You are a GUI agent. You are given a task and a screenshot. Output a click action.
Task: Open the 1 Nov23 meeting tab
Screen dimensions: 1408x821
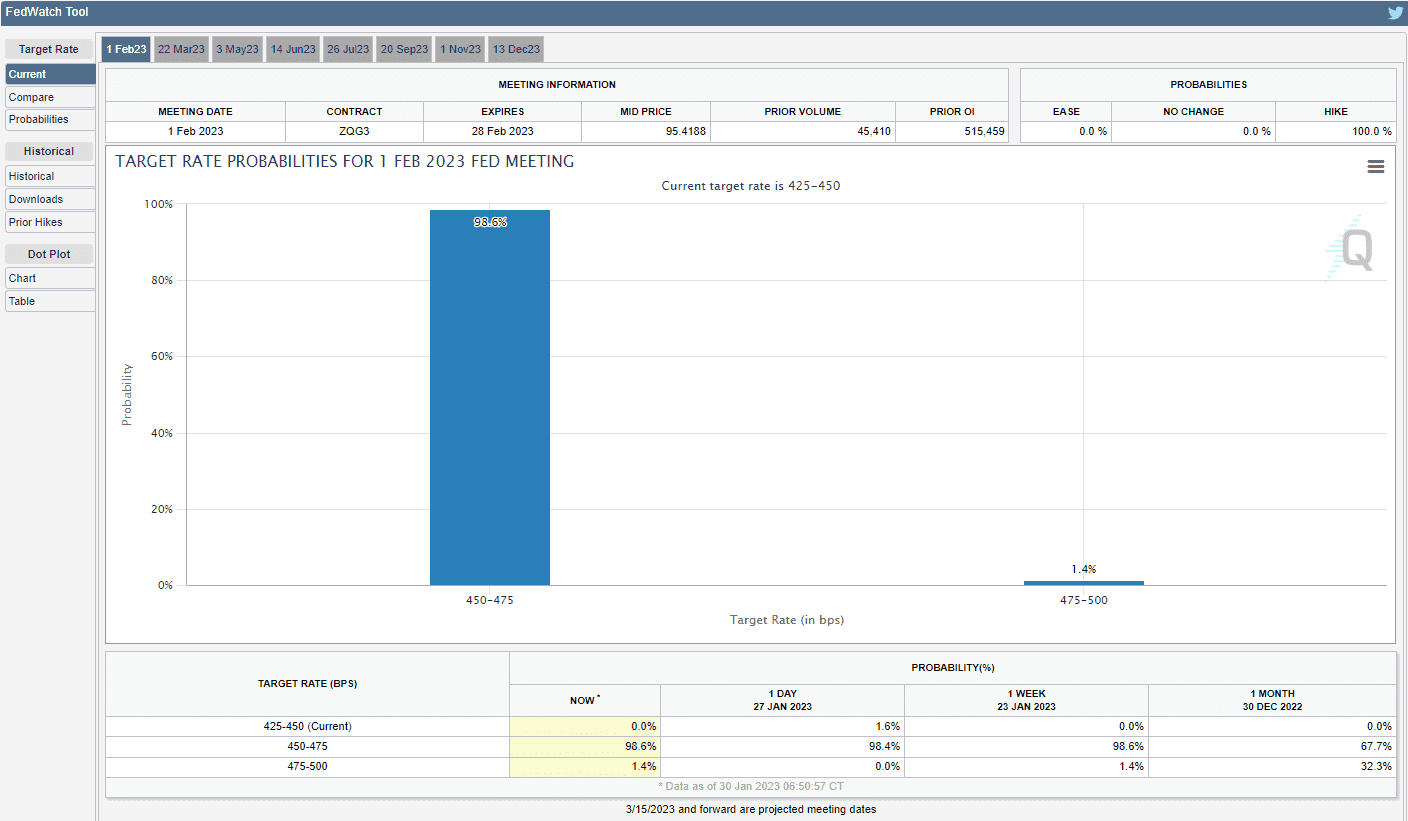click(x=460, y=49)
